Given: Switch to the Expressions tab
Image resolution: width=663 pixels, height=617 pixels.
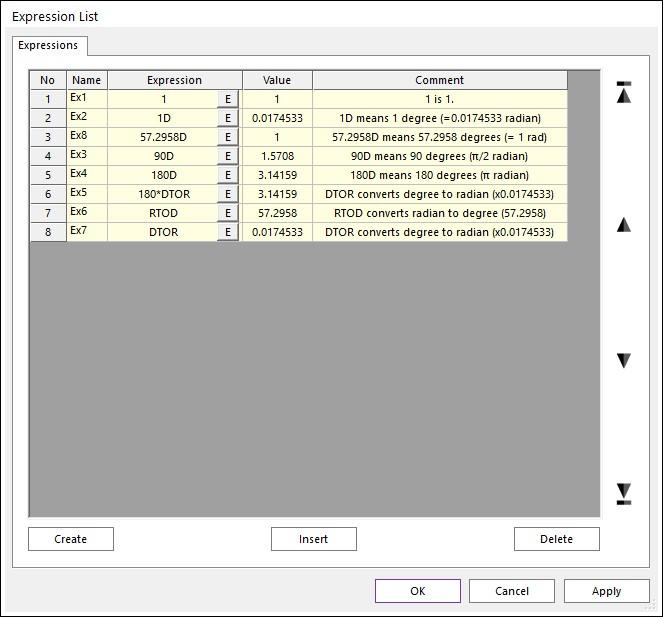Looking at the screenshot, I should point(48,45).
